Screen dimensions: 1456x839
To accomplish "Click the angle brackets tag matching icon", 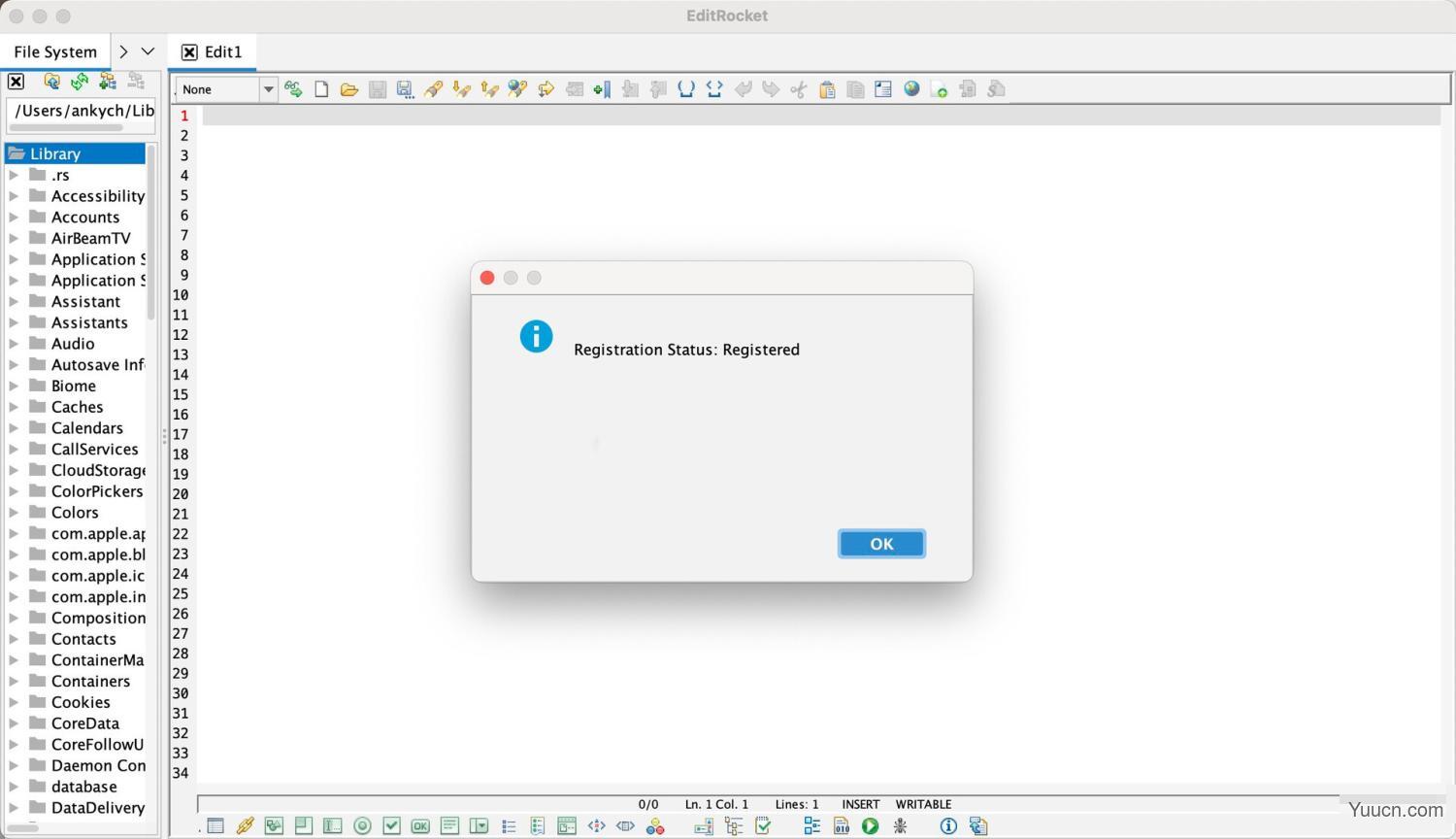I will 714,89.
